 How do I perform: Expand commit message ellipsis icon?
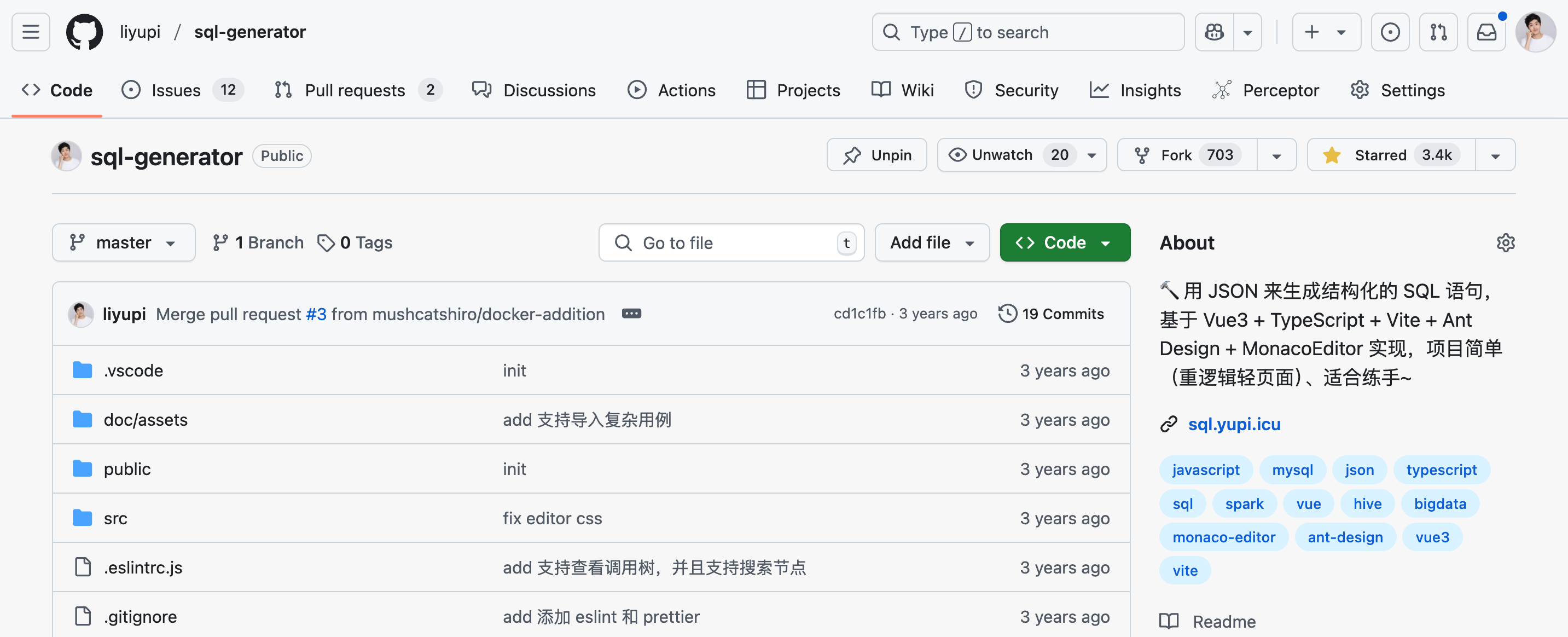(x=631, y=314)
